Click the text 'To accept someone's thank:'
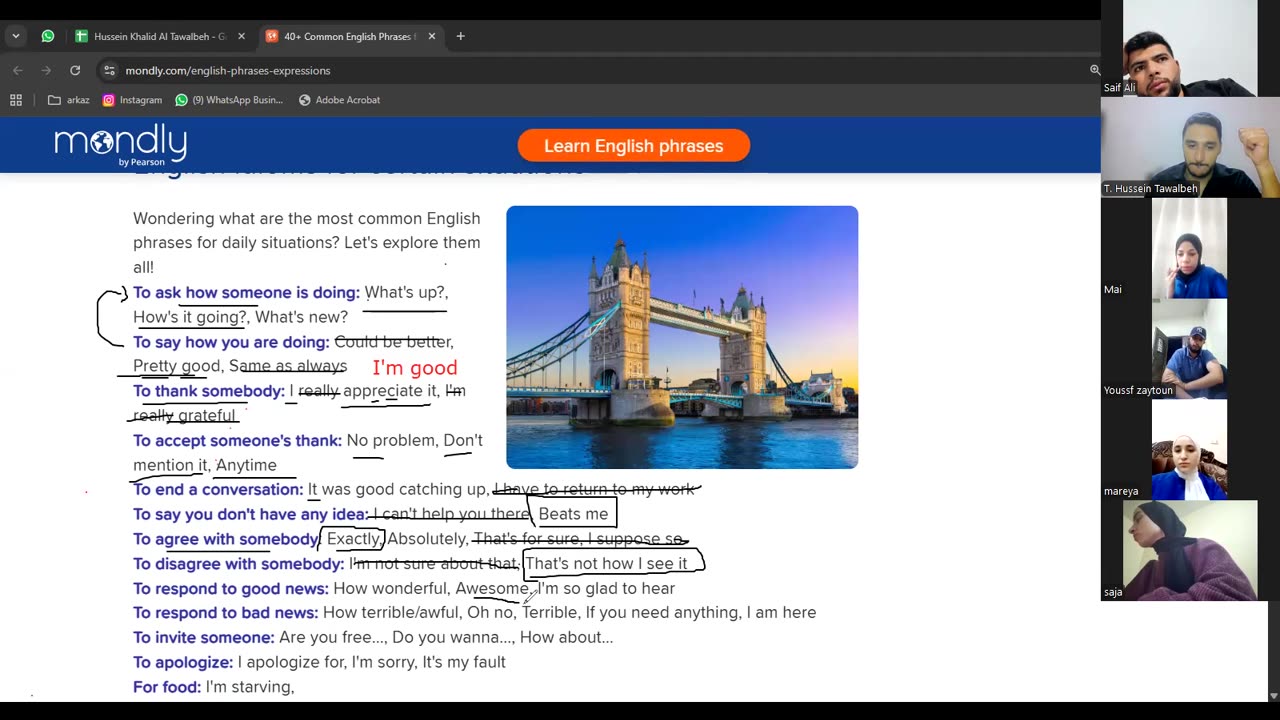This screenshot has height=720, width=1280. (x=237, y=440)
